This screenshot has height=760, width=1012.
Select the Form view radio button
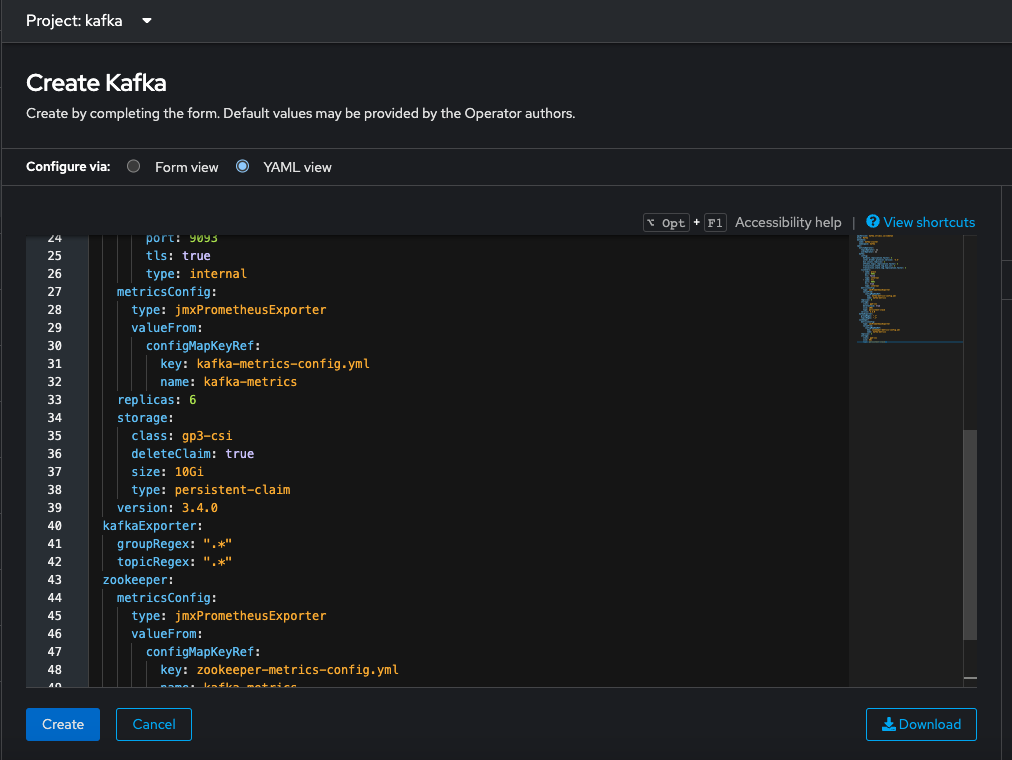coord(134,166)
